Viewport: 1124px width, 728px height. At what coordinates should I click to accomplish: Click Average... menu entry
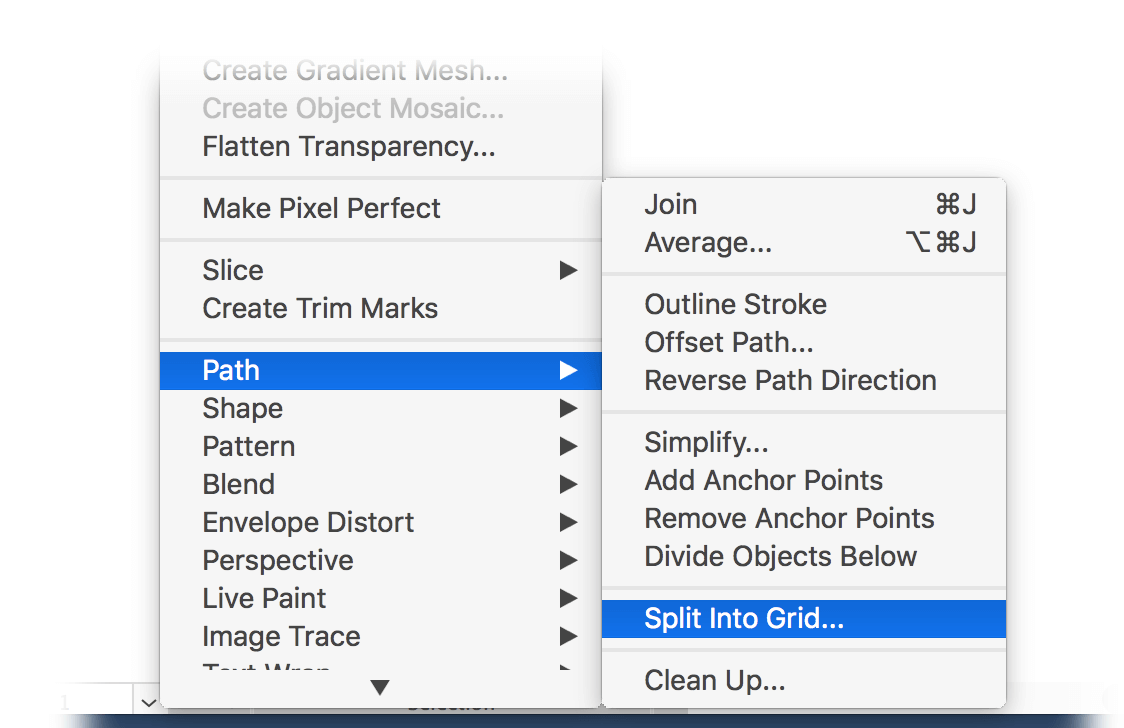[804, 242]
